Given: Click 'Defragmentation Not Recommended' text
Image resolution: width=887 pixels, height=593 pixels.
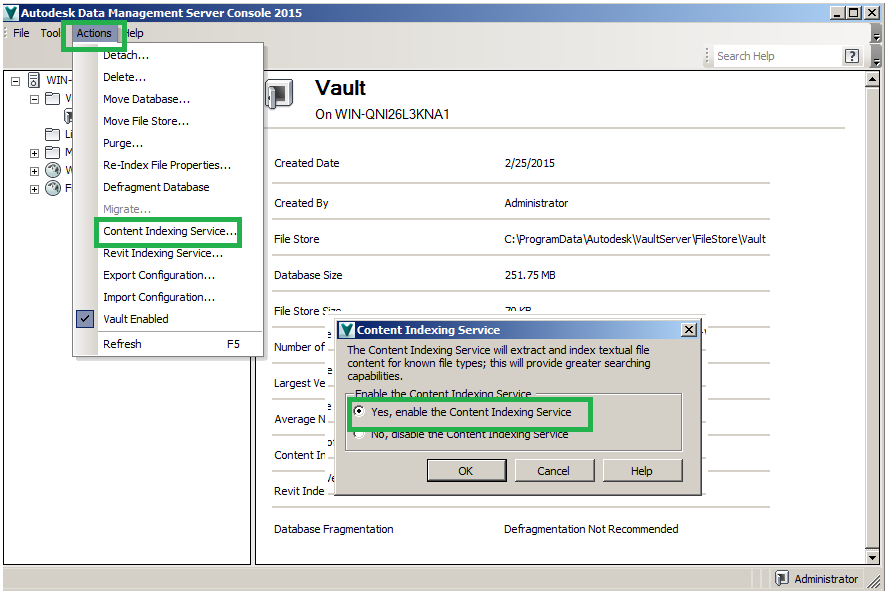Looking at the screenshot, I should (x=591, y=529).
